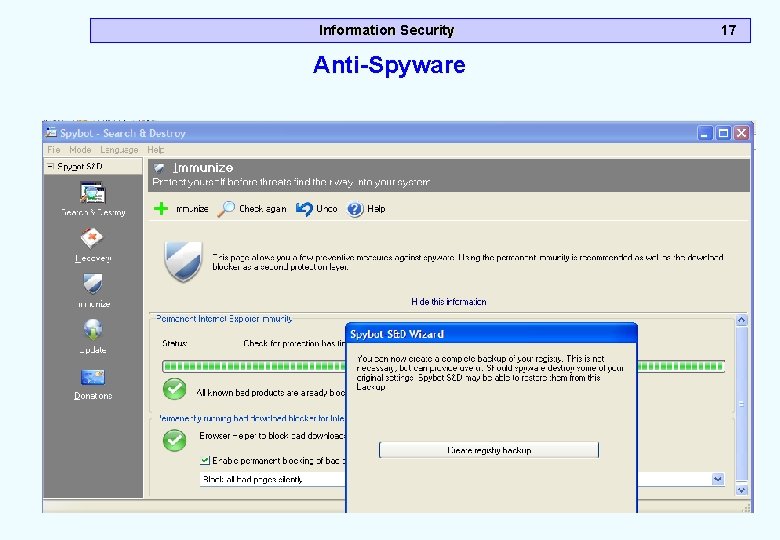Close the Spybot window
780x540 pixels.
pyautogui.click(x=741, y=133)
